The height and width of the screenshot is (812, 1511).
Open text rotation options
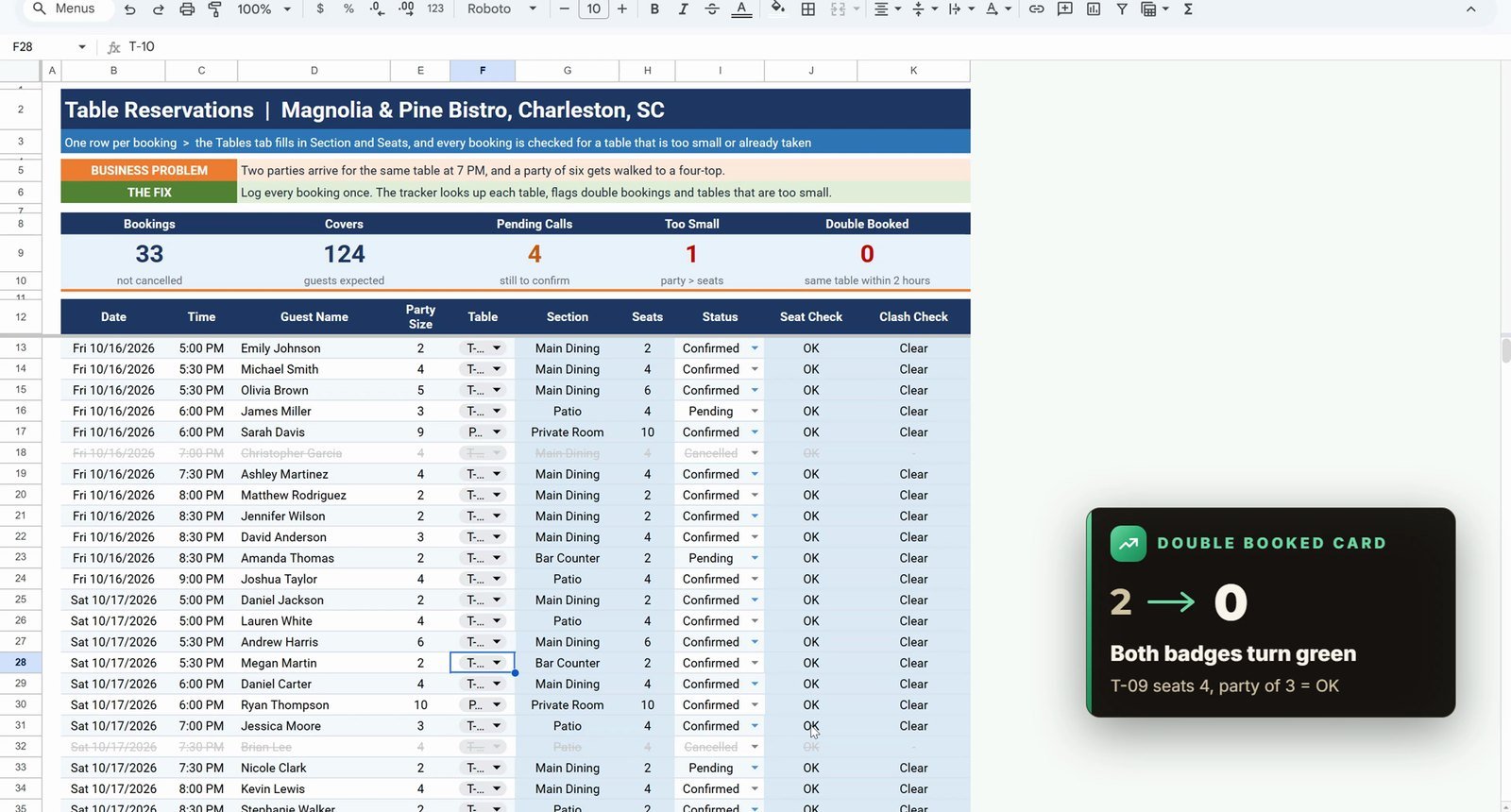click(998, 8)
